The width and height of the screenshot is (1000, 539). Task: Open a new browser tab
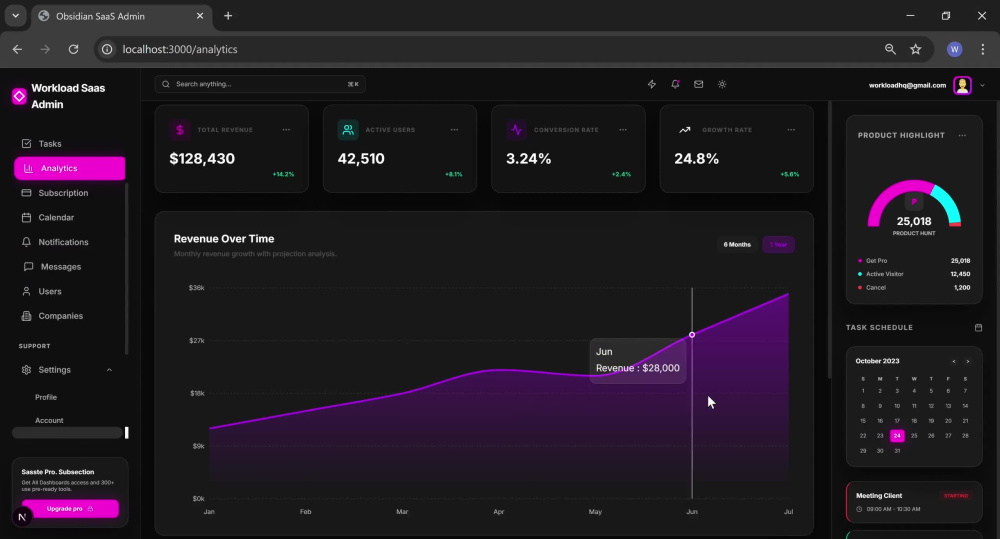pos(228,16)
